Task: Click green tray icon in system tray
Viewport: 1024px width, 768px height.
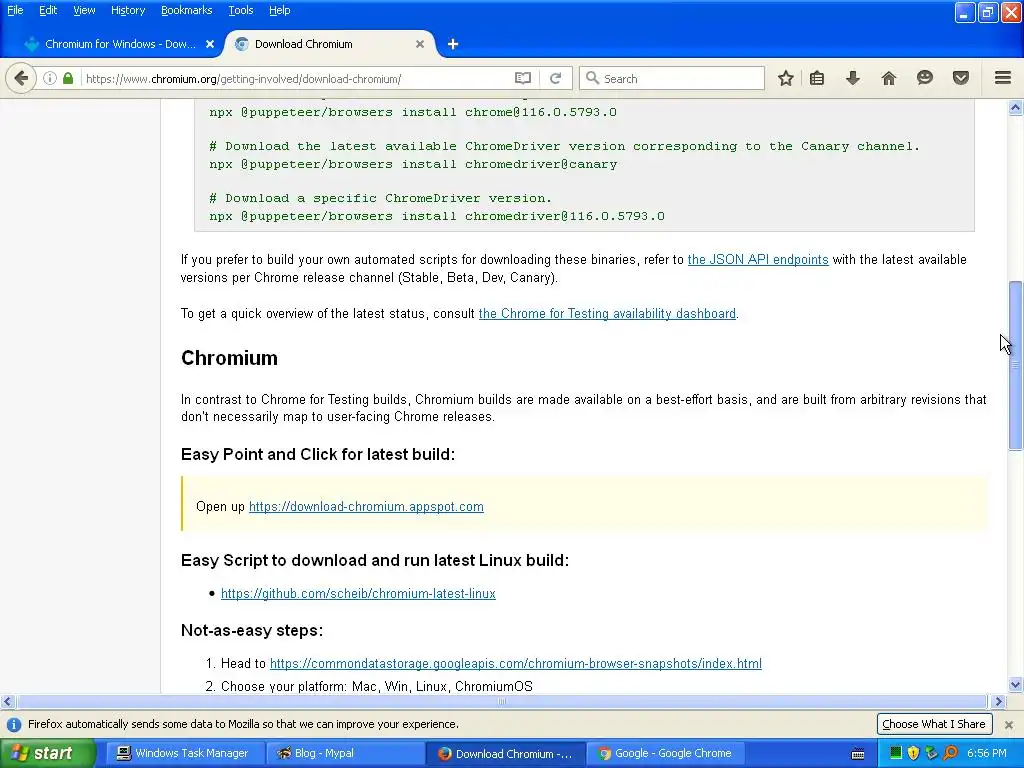Action: [x=896, y=753]
